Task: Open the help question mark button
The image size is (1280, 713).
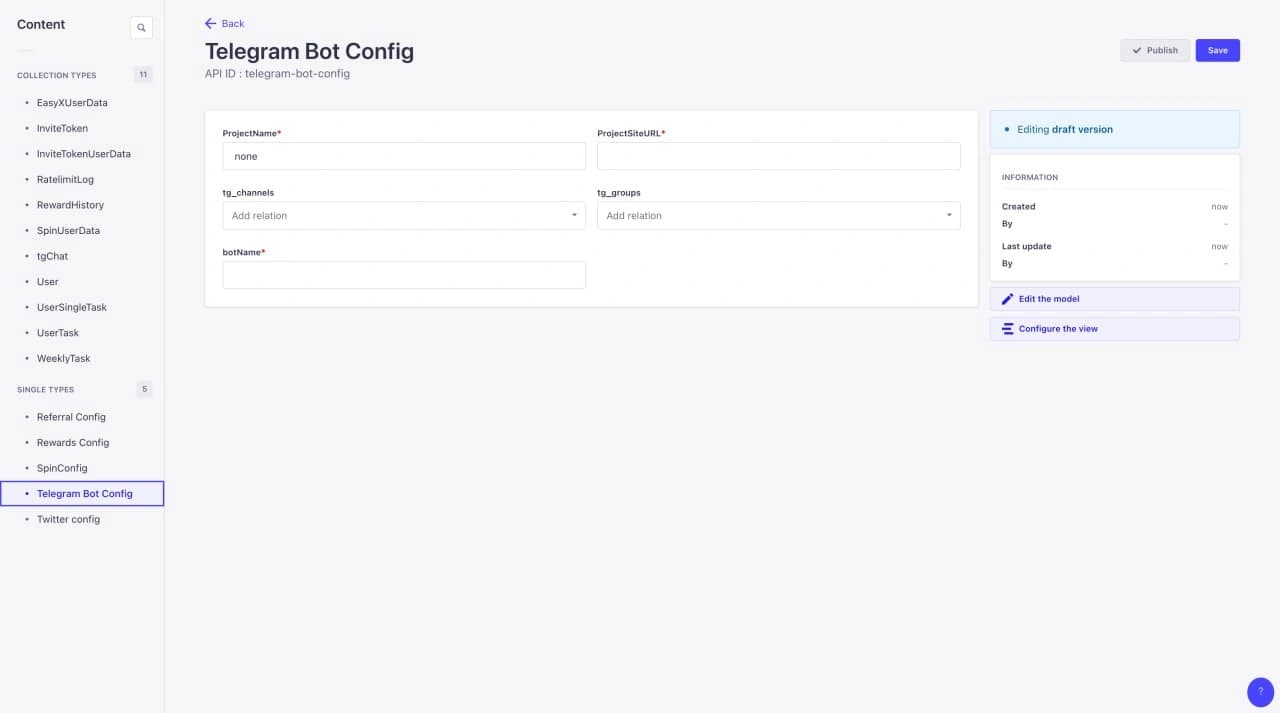Action: (1260, 691)
